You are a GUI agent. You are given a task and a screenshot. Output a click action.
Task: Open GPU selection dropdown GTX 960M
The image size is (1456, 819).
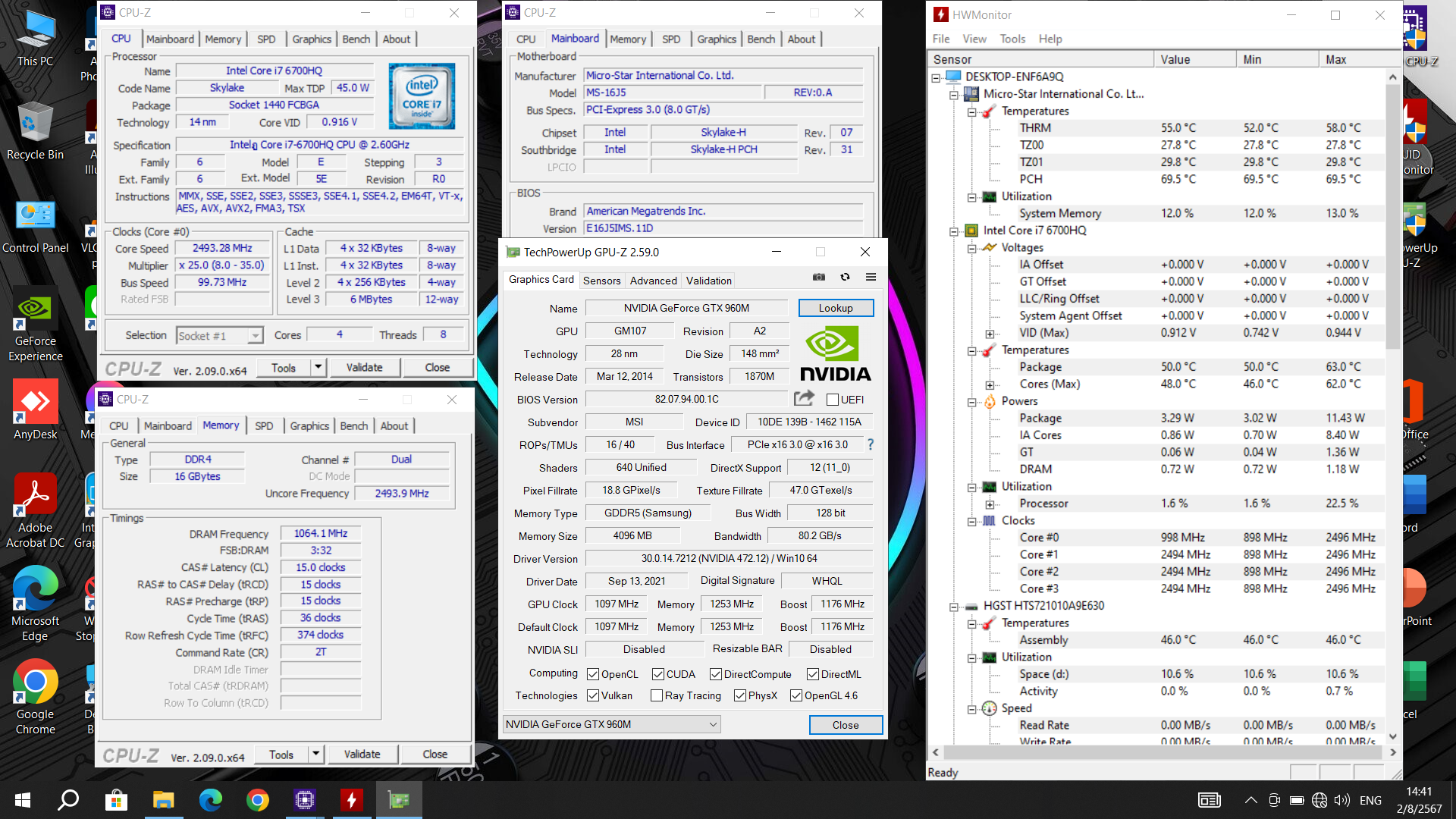[611, 724]
